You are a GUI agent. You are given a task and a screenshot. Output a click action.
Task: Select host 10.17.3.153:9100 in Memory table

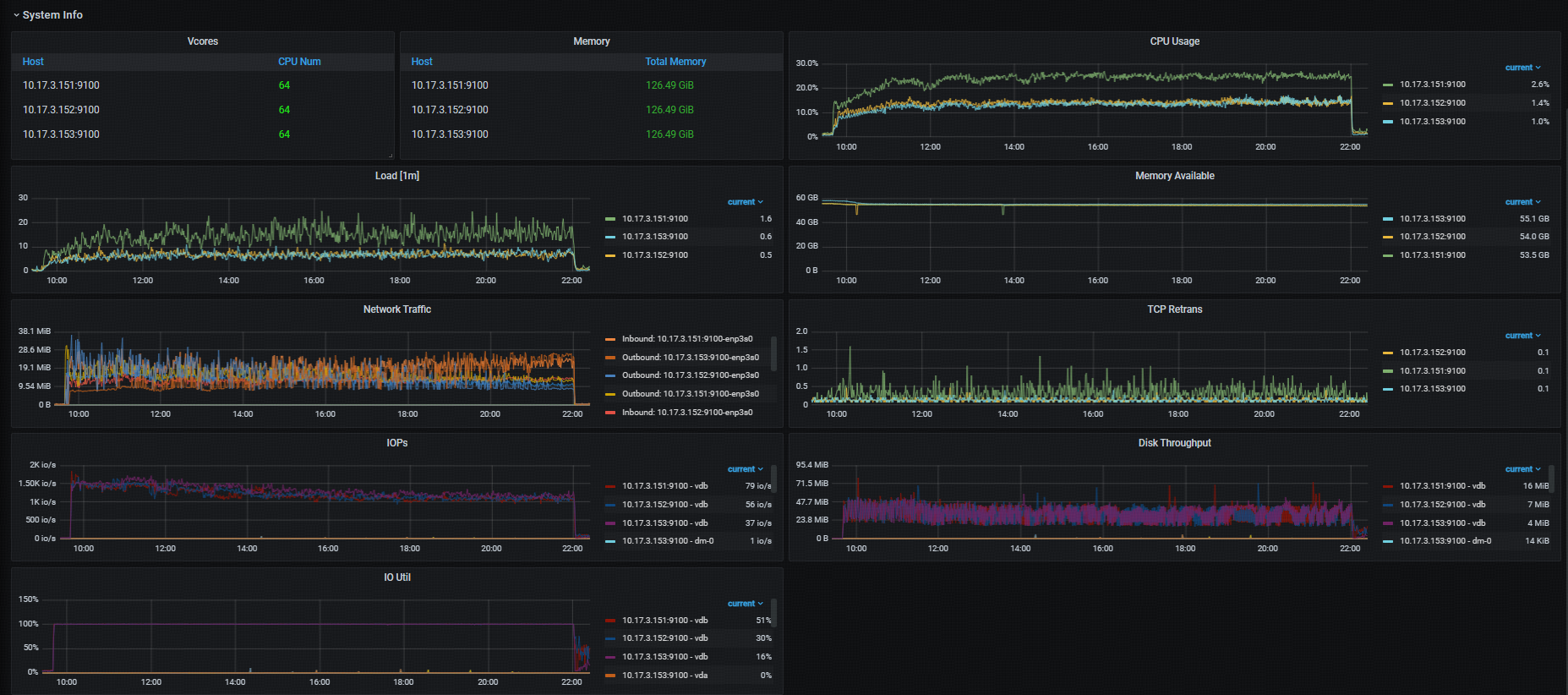[x=450, y=134]
